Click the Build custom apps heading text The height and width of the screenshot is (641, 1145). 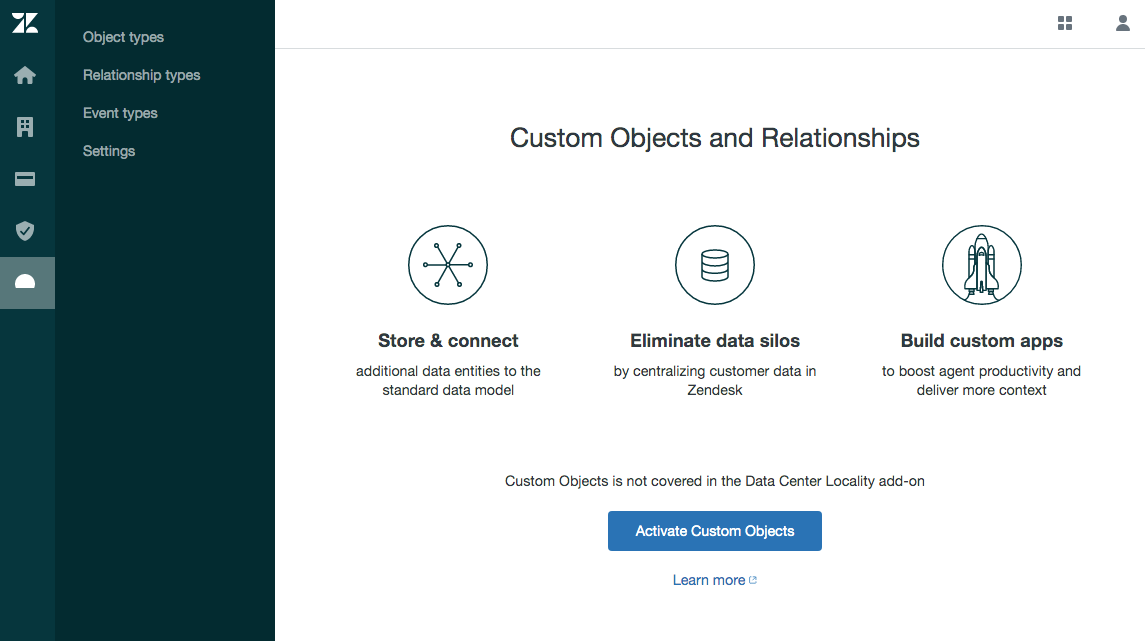coord(982,341)
